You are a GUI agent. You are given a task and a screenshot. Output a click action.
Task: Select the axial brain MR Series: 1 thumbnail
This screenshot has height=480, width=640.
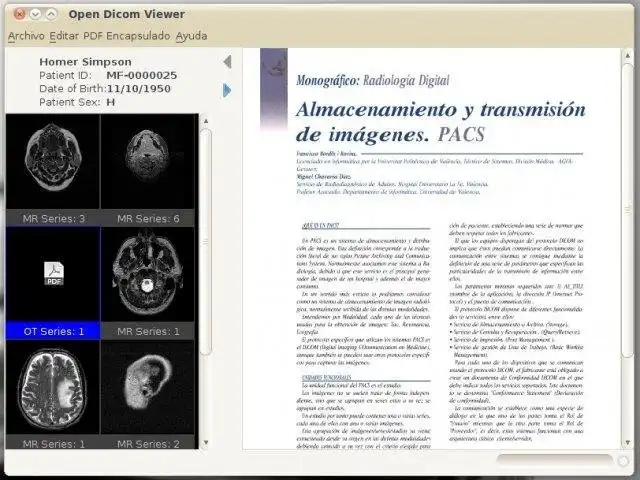[x=53, y=387]
